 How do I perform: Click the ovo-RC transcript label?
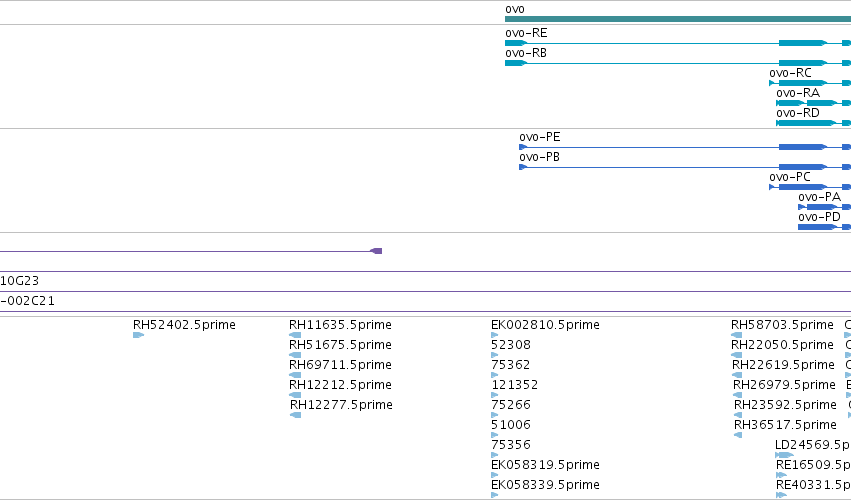790,73
